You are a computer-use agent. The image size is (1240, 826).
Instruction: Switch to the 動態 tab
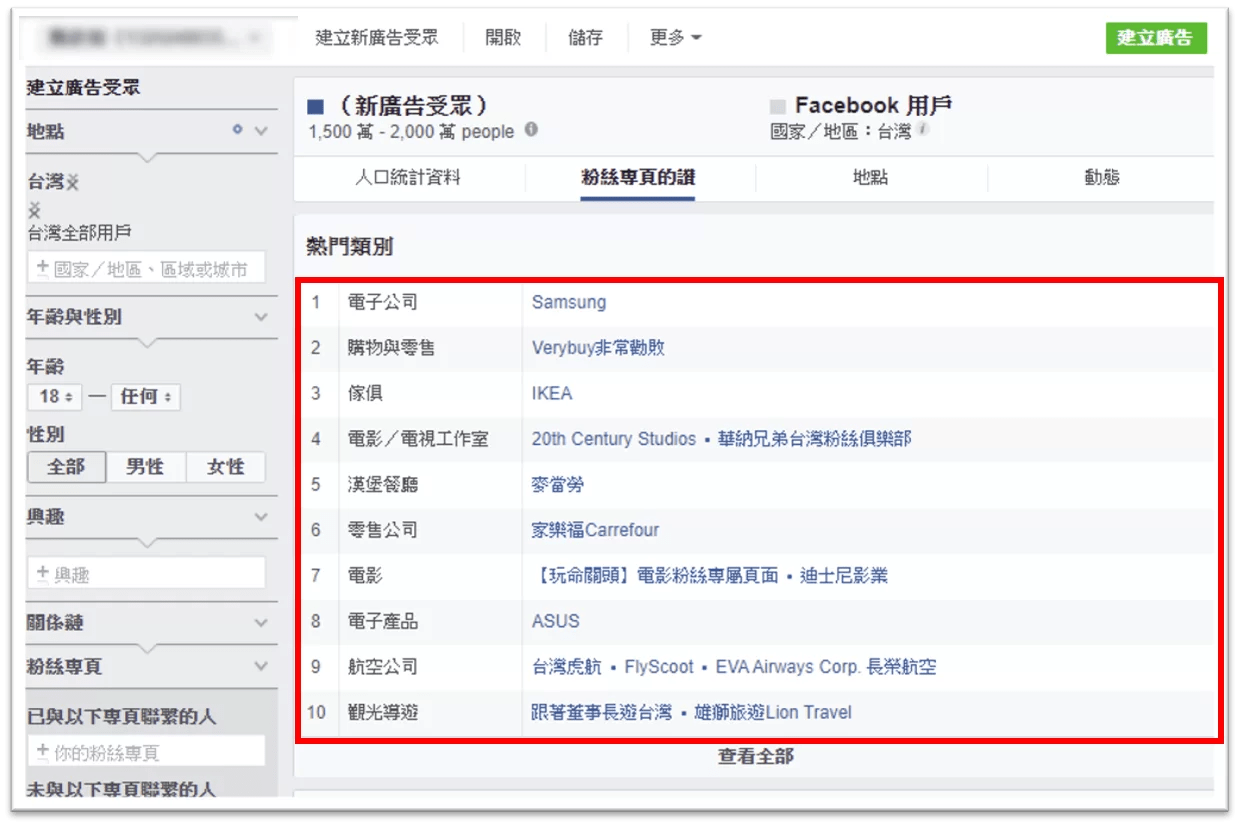point(1101,178)
